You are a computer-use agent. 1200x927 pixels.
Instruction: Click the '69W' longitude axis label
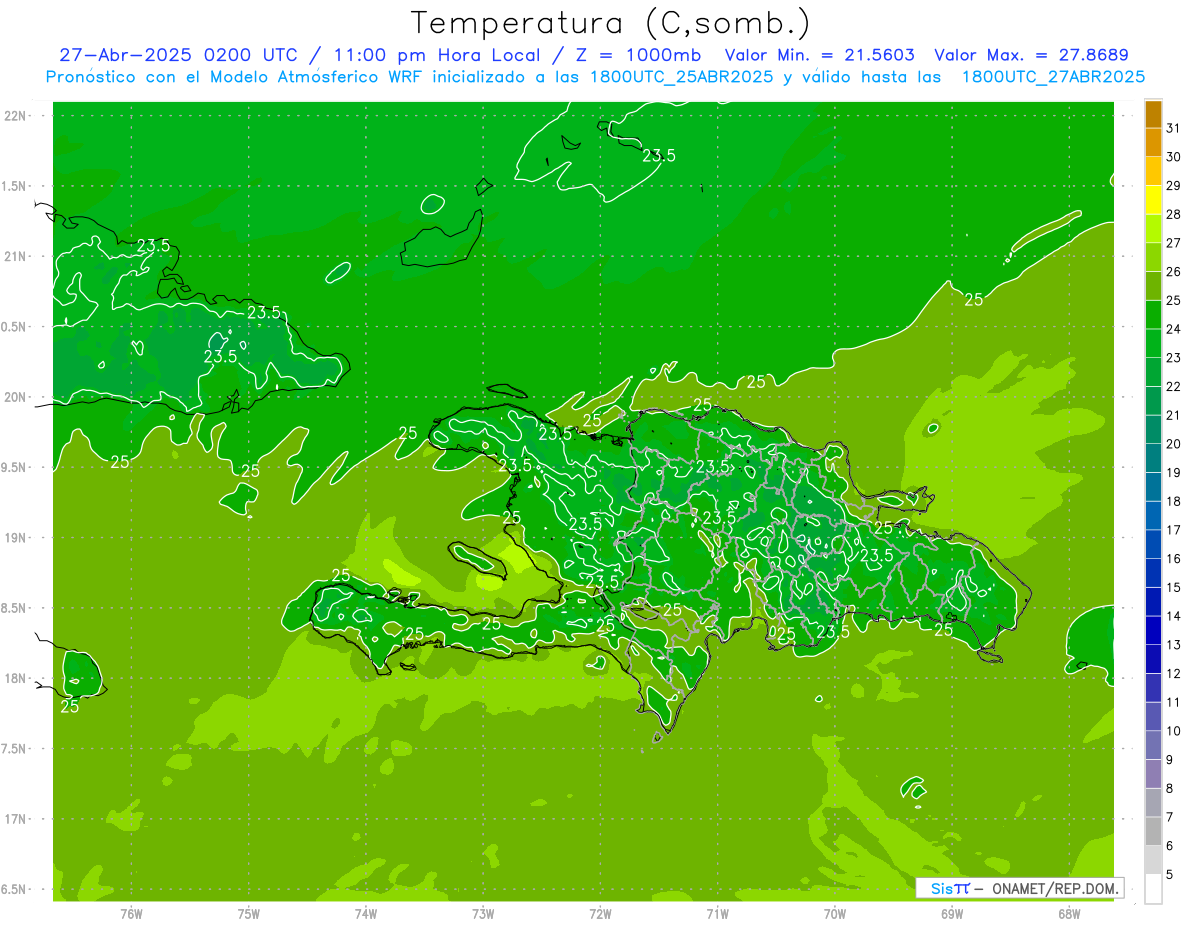(952, 913)
